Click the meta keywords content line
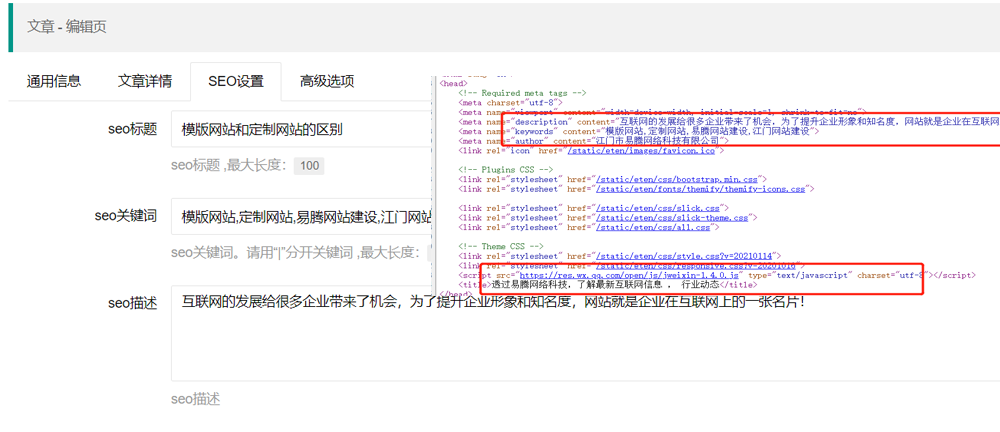Viewport: 1000px width, 432px height. (x=641, y=131)
